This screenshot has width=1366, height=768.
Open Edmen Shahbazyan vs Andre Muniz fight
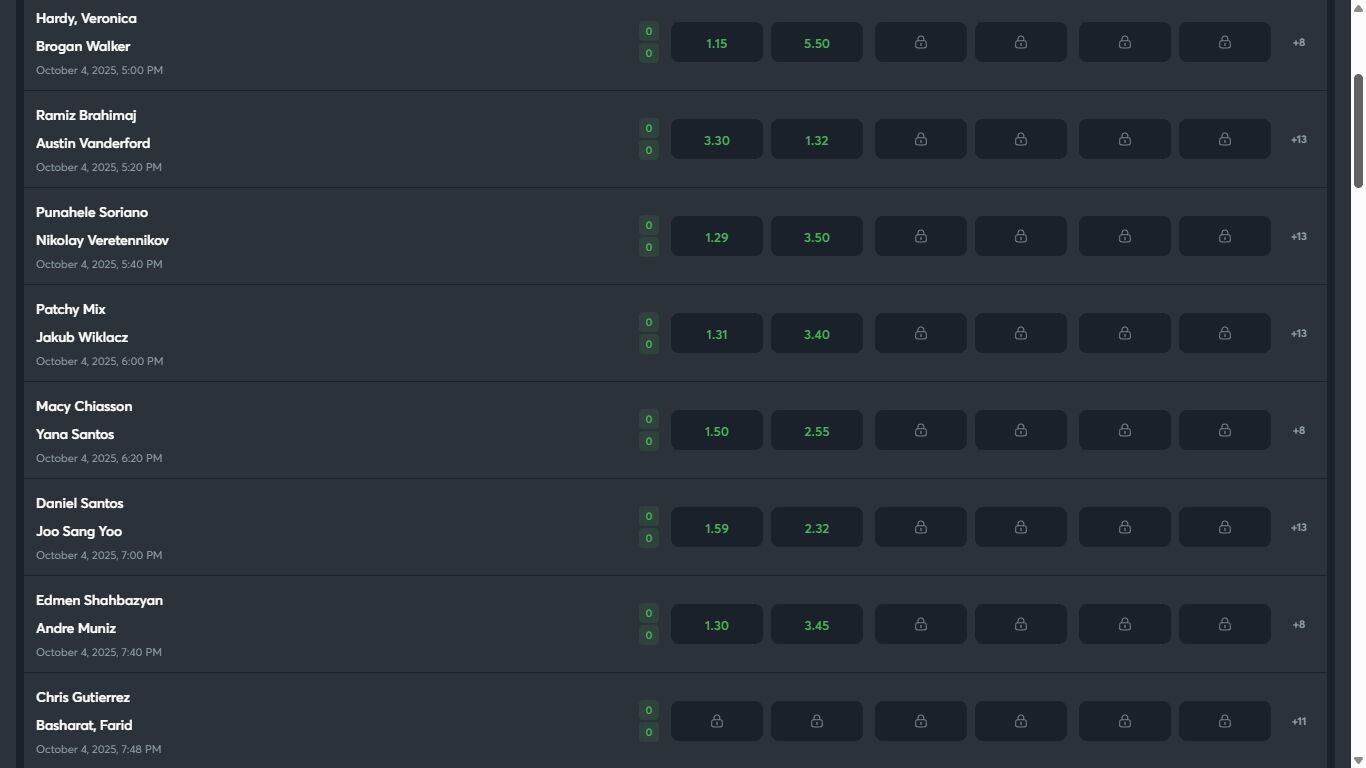(99, 614)
